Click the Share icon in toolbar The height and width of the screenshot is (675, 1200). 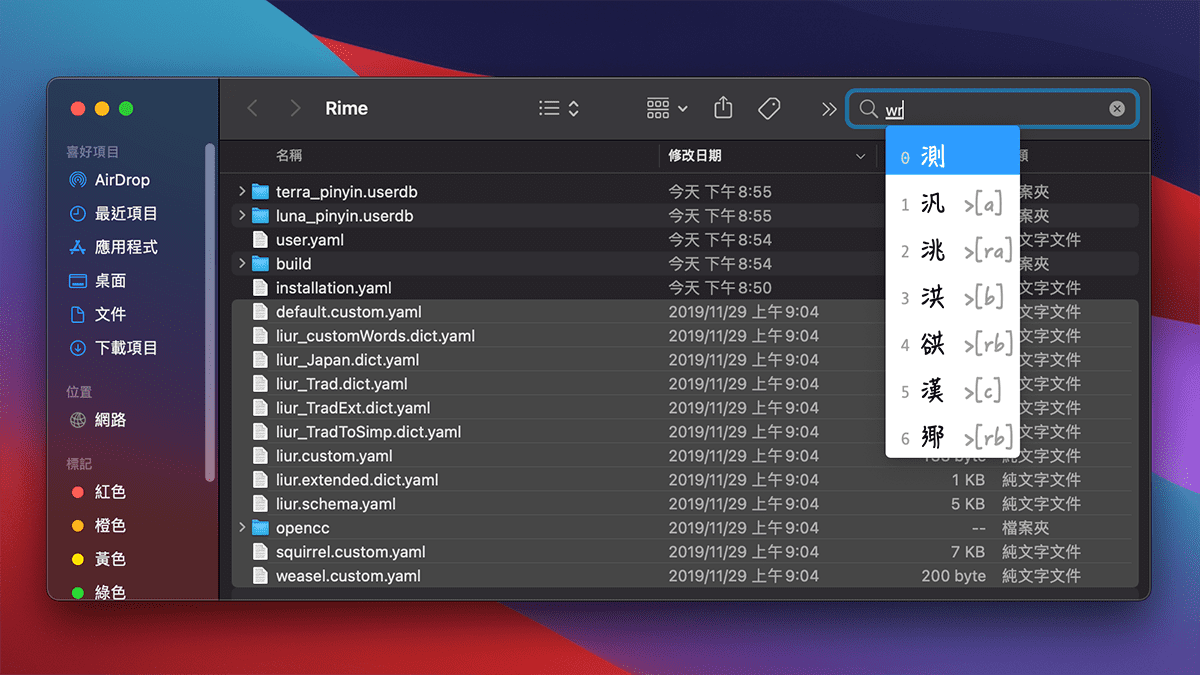click(724, 109)
